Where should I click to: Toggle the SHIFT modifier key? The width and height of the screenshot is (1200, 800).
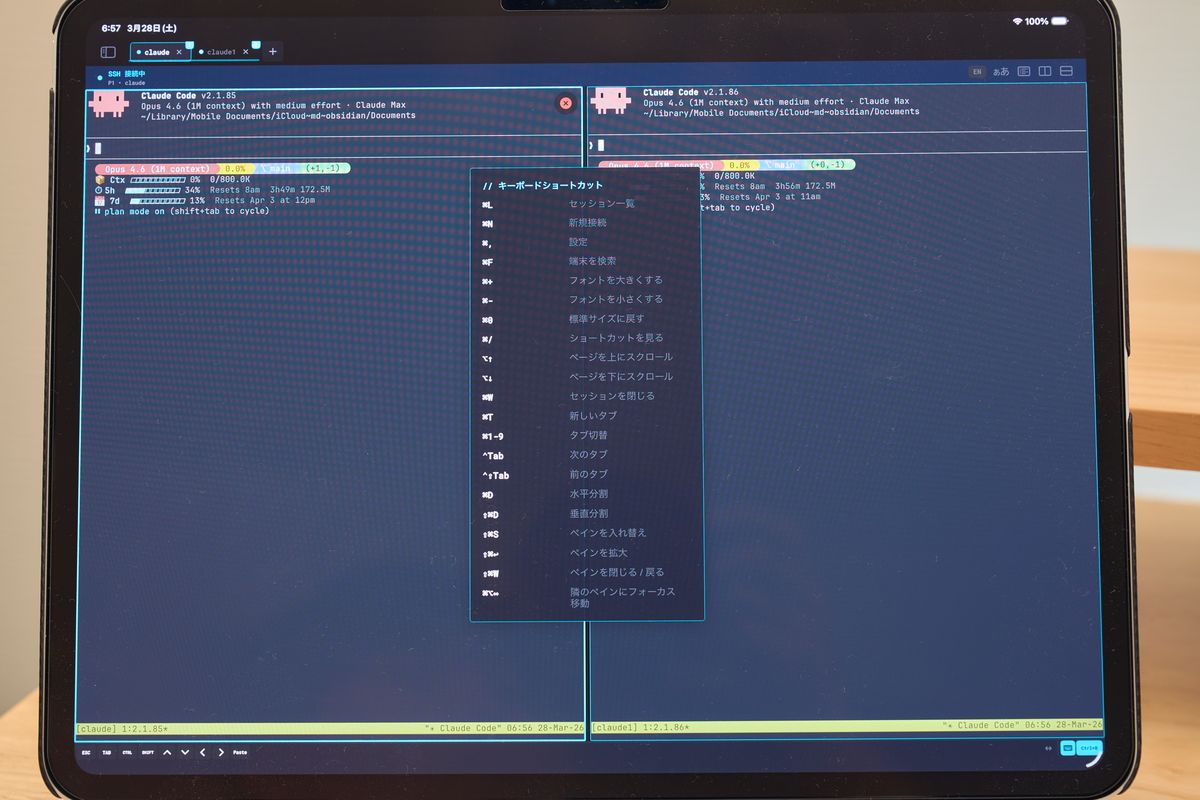[147, 752]
